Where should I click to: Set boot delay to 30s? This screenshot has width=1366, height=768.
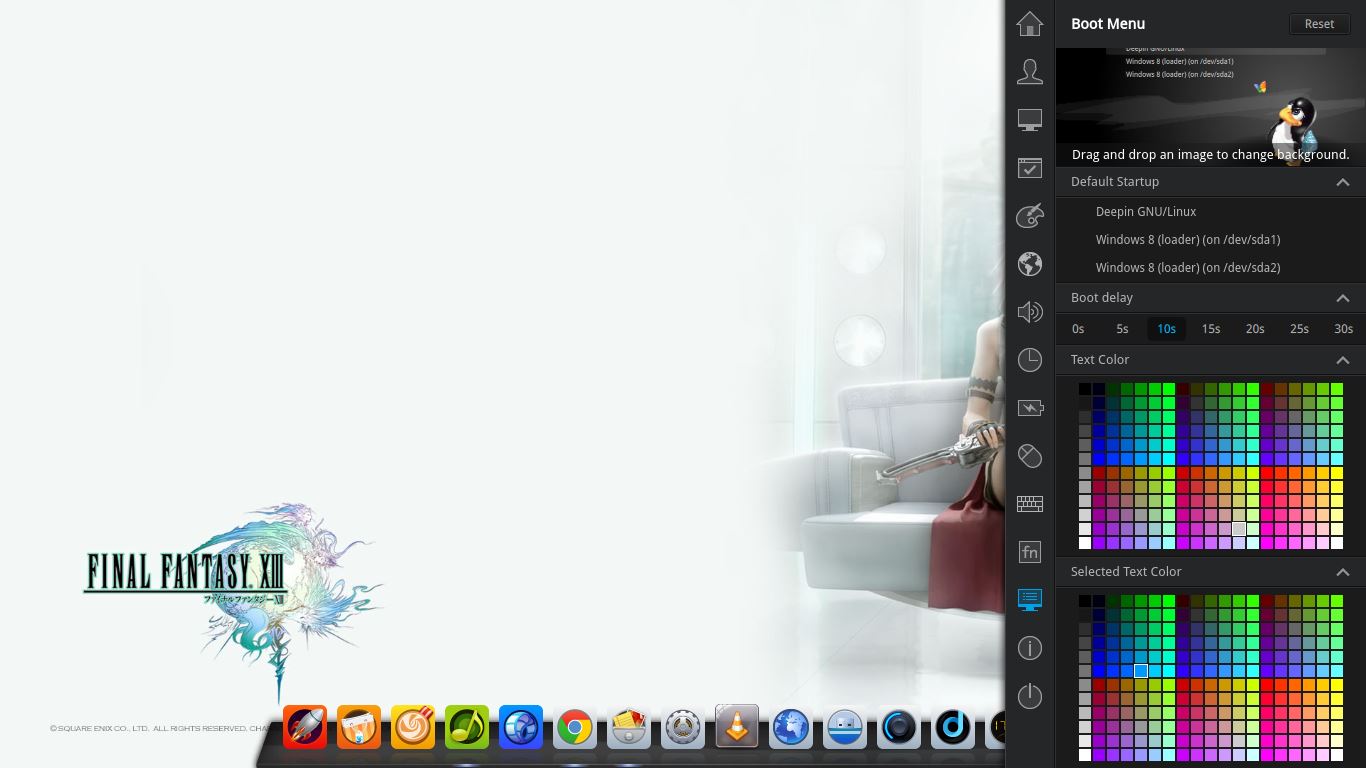[1343, 328]
